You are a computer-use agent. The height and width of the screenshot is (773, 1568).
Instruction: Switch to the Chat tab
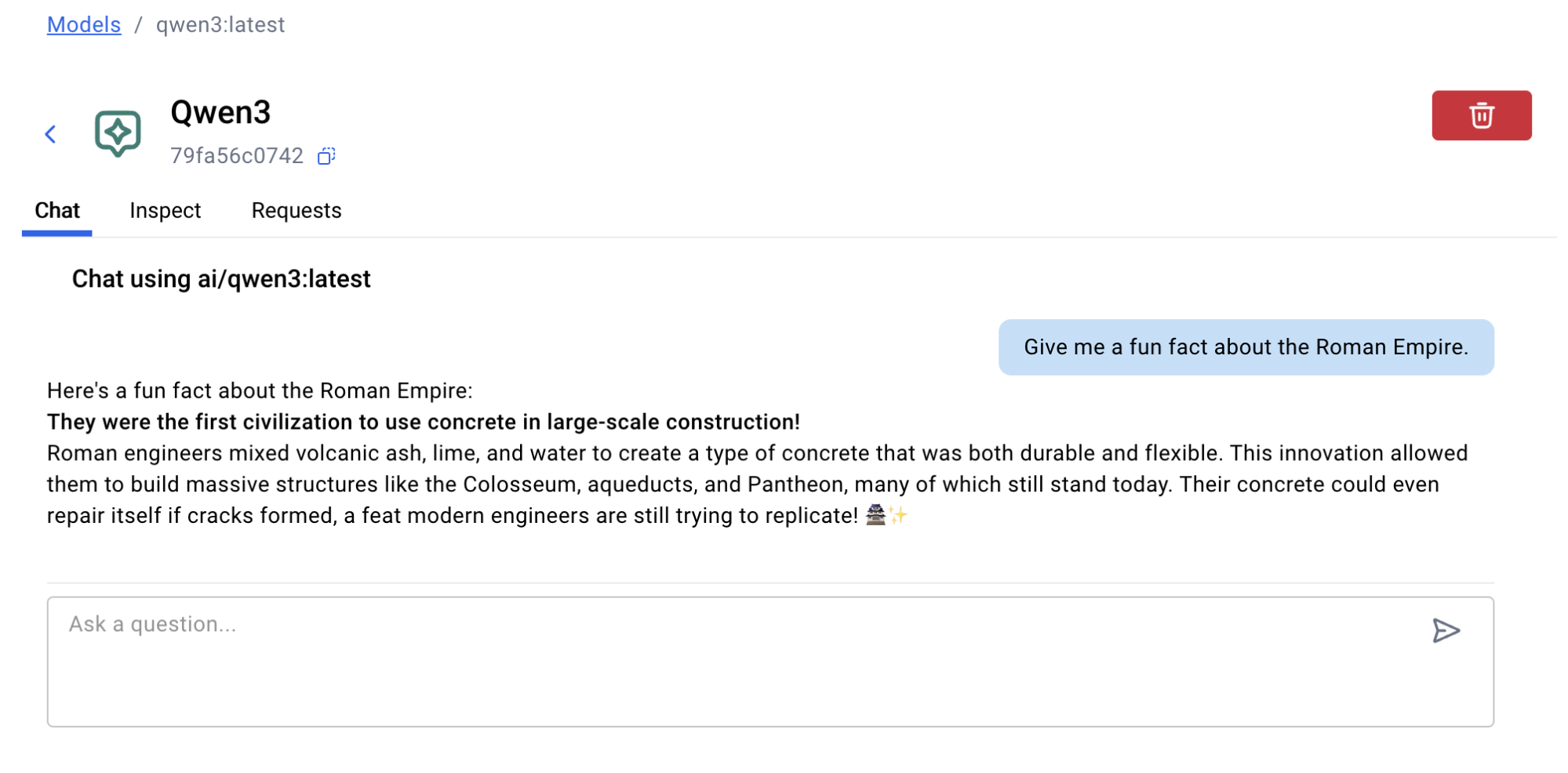(57, 210)
